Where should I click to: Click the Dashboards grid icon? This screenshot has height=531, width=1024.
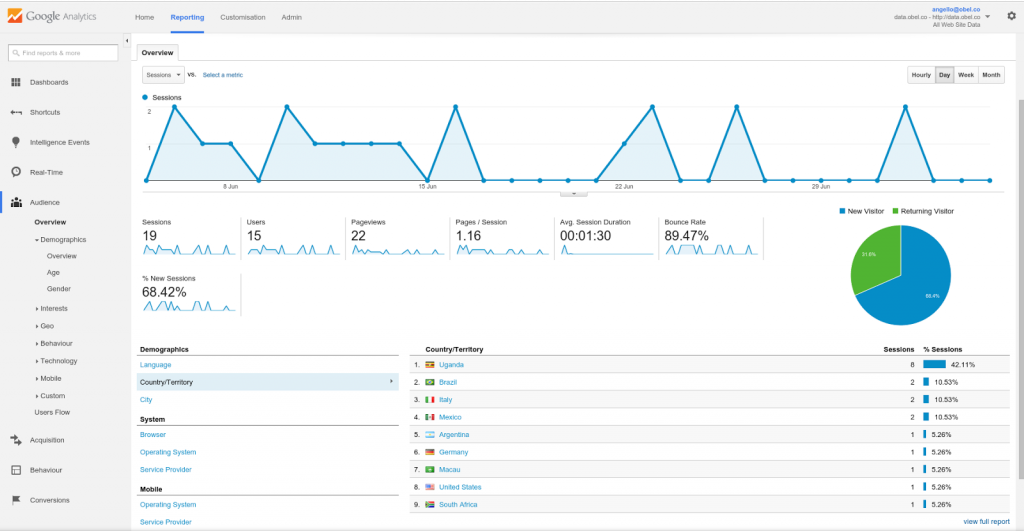[16, 82]
